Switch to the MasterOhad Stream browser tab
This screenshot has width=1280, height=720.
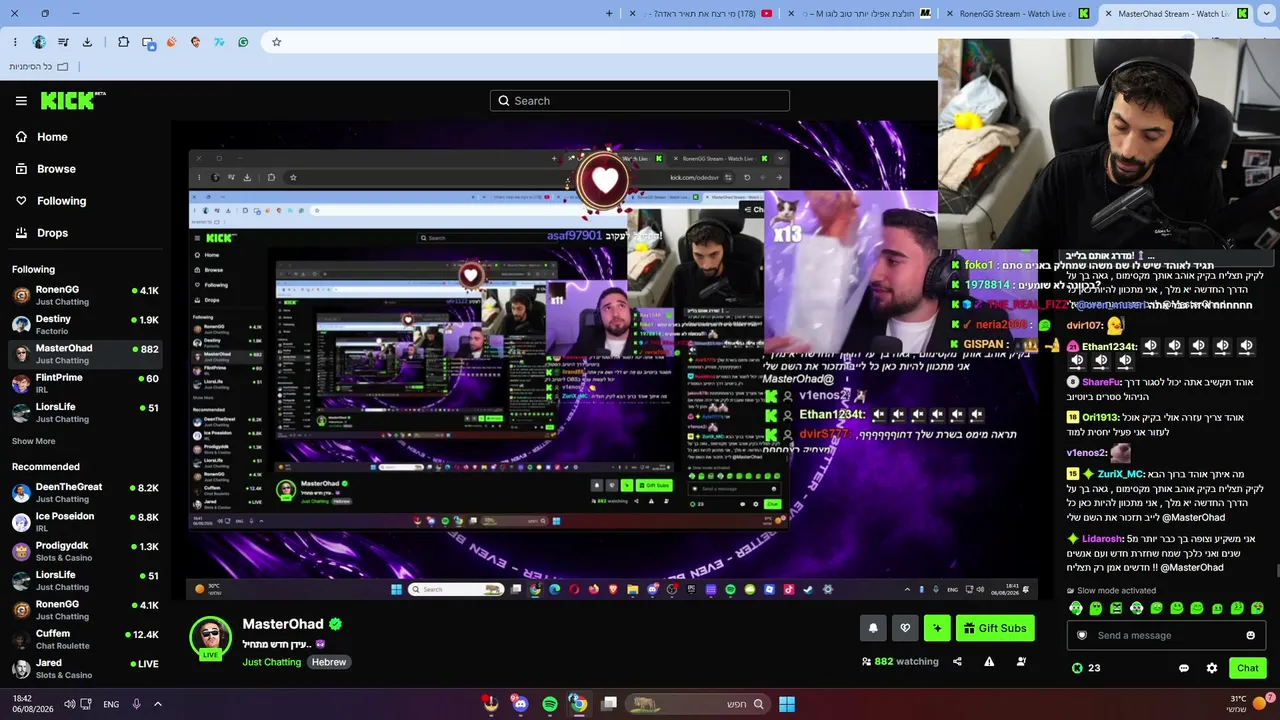(x=1175, y=13)
